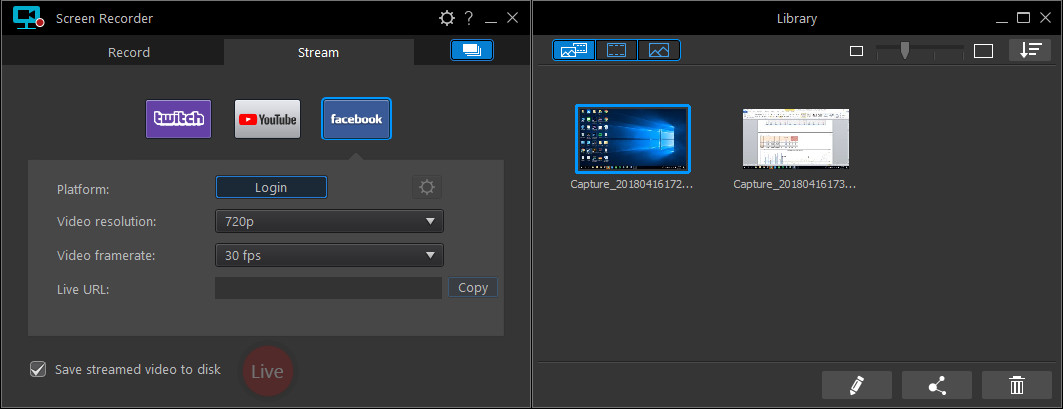Image resolution: width=1063 pixels, height=409 pixels.
Task: Share the selected capture
Action: [x=936, y=385]
